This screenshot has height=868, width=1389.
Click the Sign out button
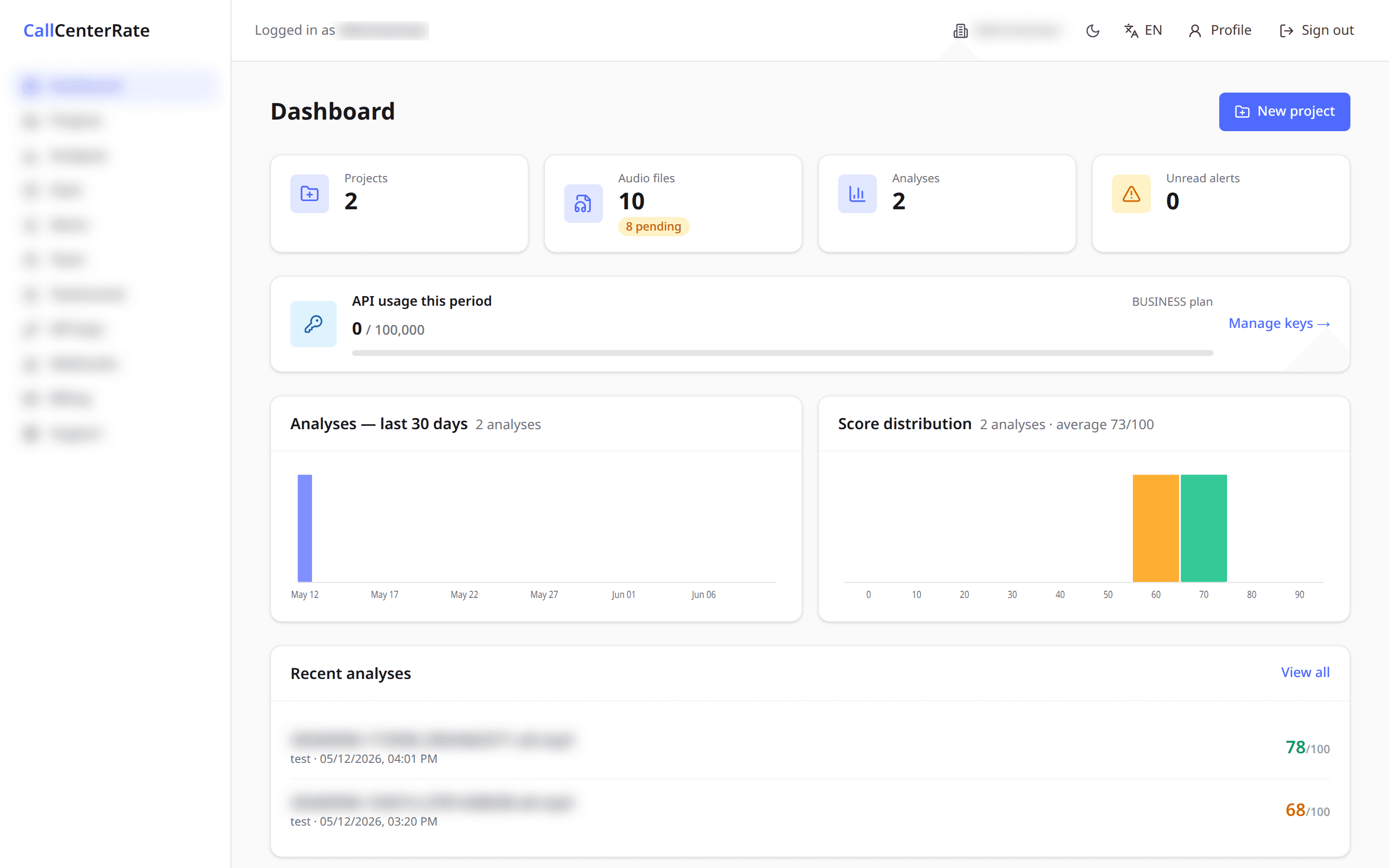pyautogui.click(x=1317, y=30)
